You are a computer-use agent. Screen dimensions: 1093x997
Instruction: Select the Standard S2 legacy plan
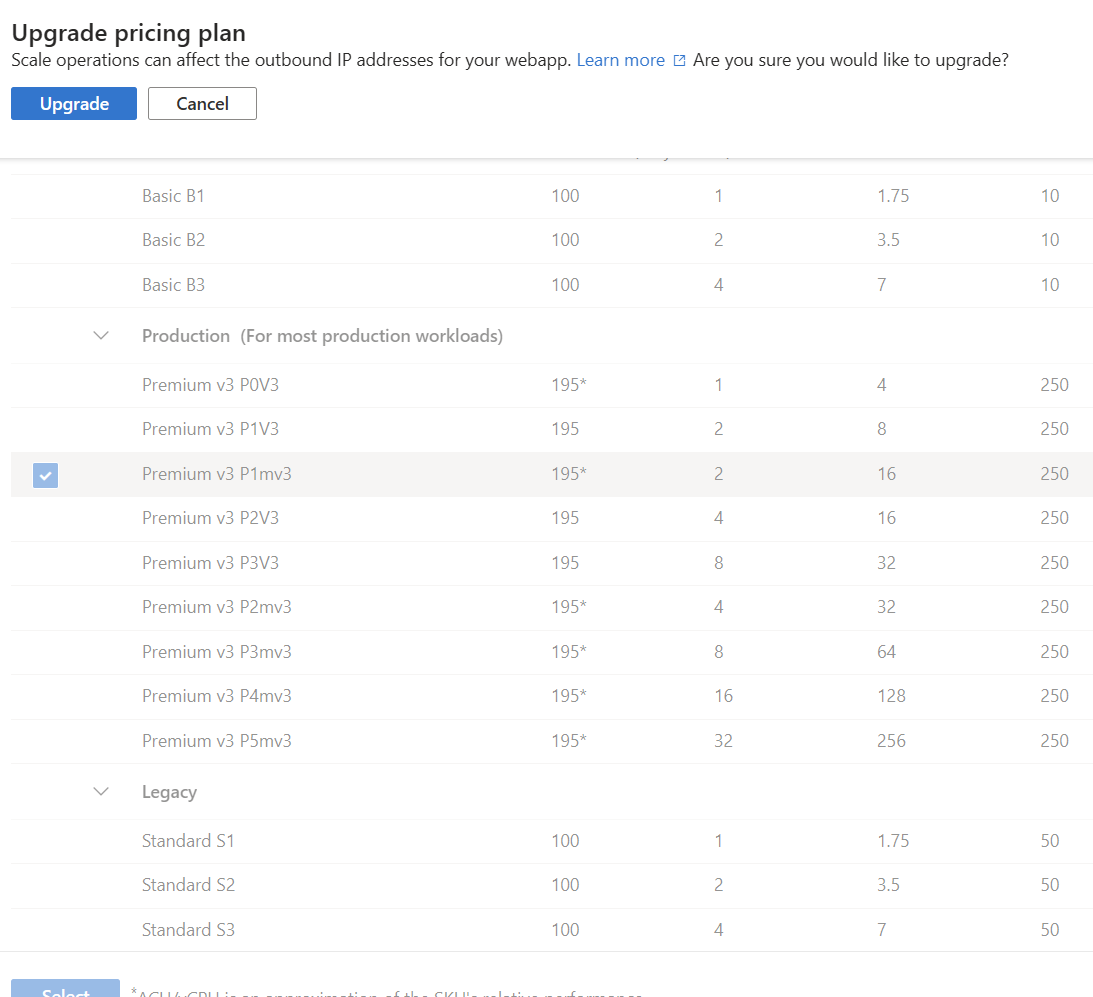551,885
